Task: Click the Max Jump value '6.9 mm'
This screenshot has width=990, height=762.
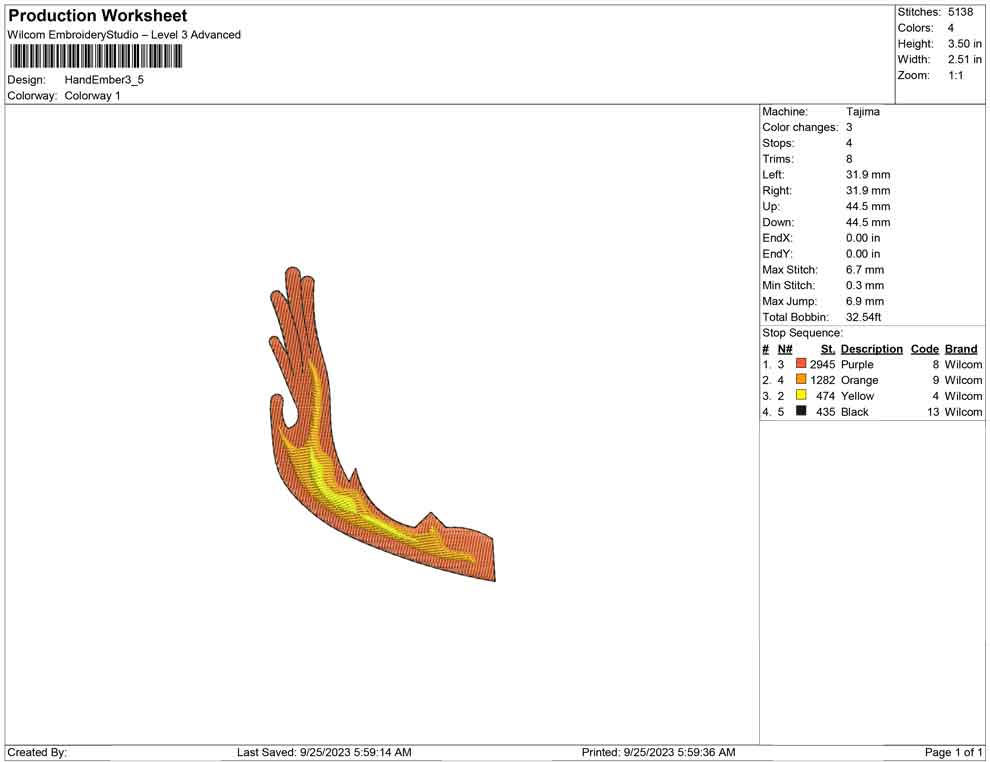Action: point(865,301)
